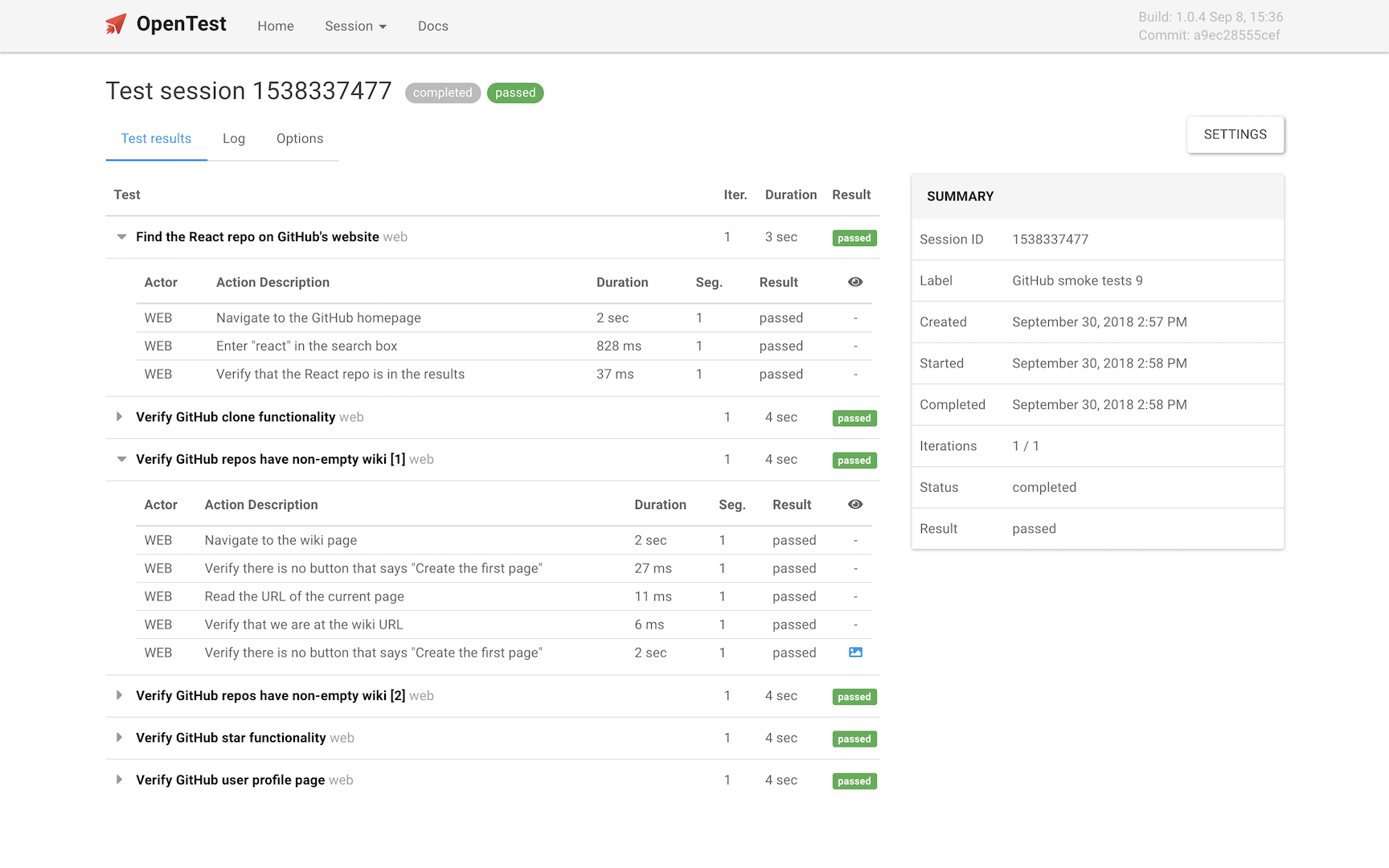Screen dimensions: 1389x868
Task: Select 'Read the URL of the current page' row
Action: click(504, 597)
